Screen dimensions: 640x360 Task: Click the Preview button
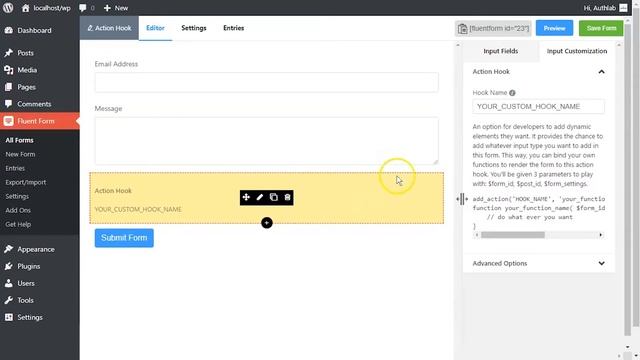(x=554, y=28)
